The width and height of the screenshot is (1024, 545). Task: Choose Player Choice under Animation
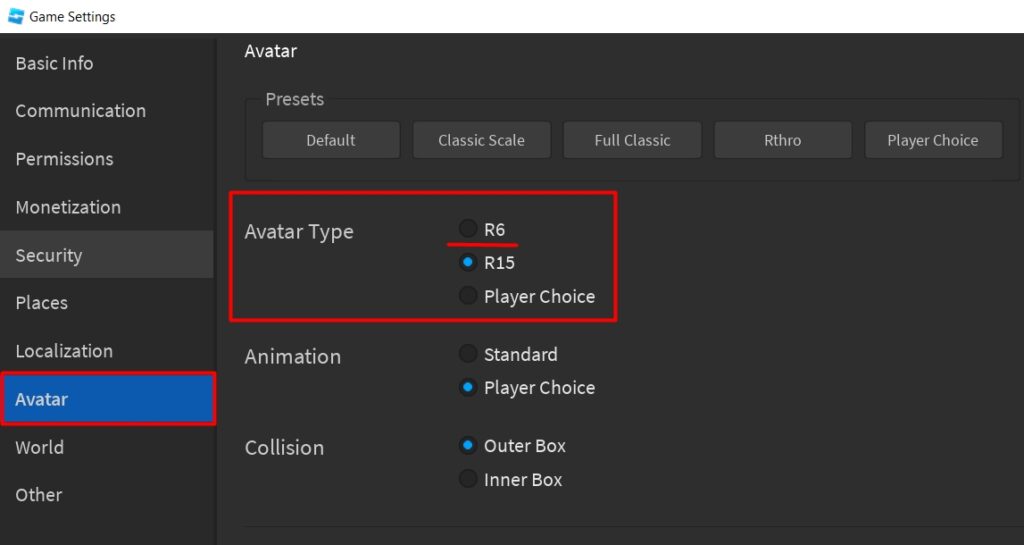pos(468,387)
